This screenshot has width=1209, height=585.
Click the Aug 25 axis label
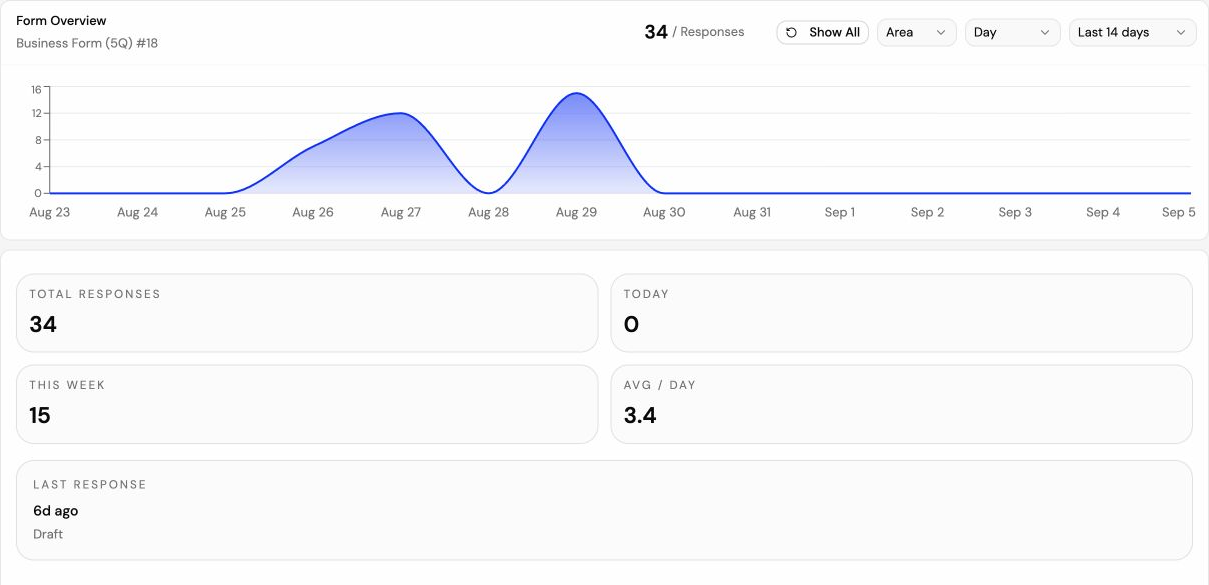(x=225, y=212)
